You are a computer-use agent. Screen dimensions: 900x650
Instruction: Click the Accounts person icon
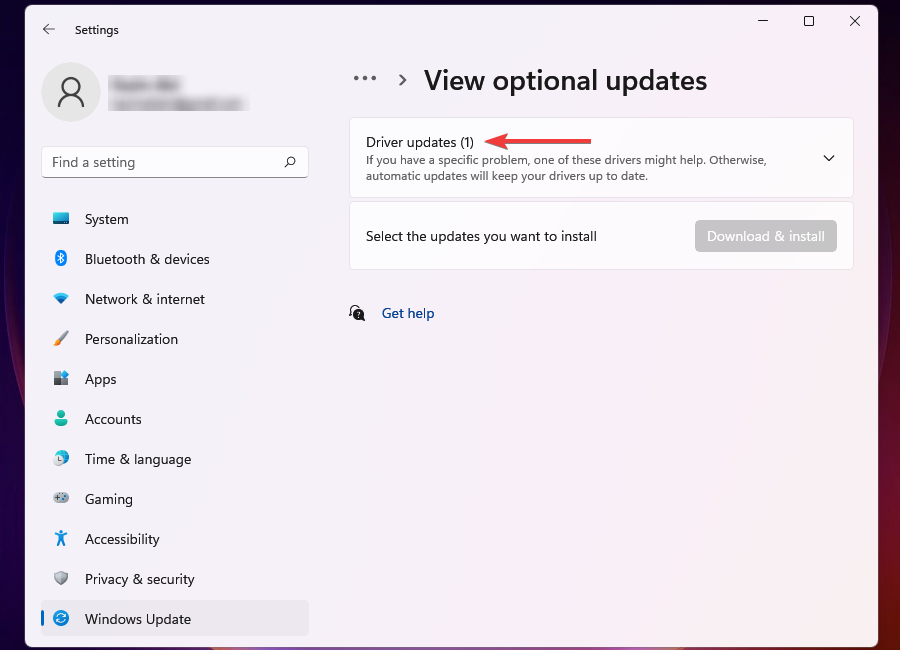[x=61, y=419]
